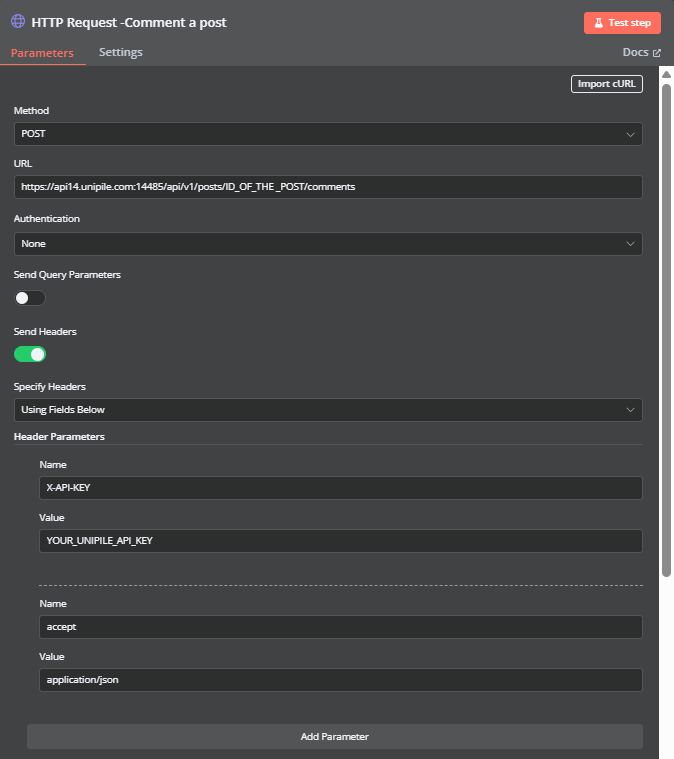Click the accept header name field
The image size is (674, 759).
click(341, 627)
